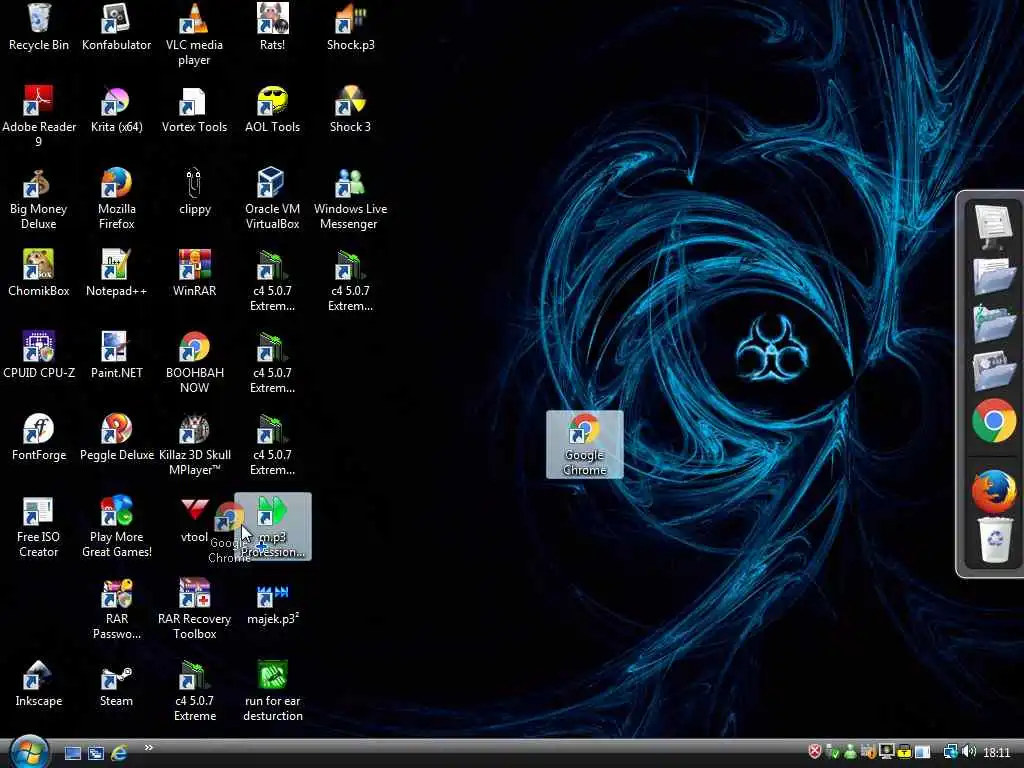Image resolution: width=1024 pixels, height=768 pixels.
Task: Launch the Paint.NET shortcut
Action: point(116,355)
